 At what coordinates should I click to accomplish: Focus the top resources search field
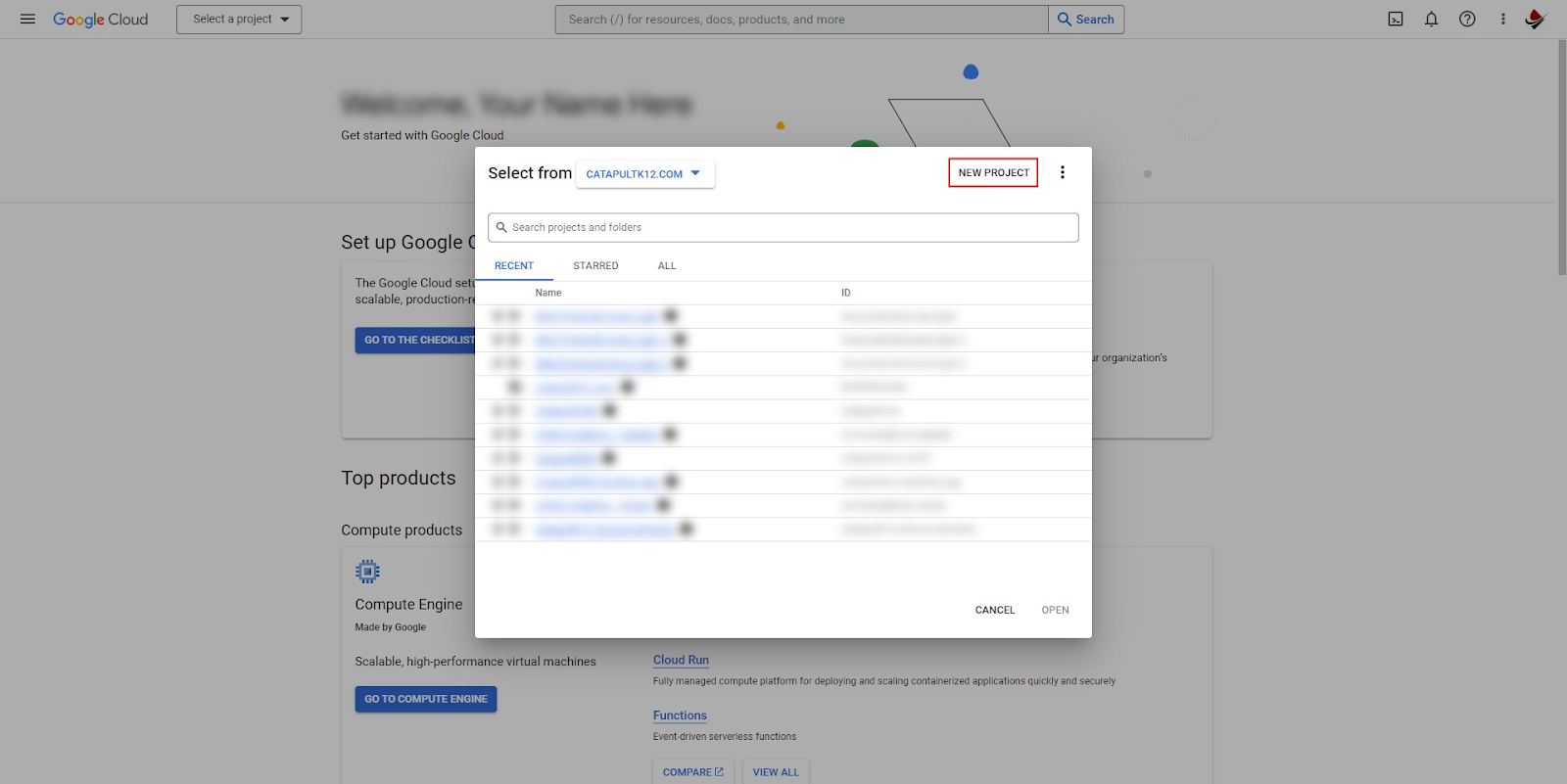click(802, 20)
